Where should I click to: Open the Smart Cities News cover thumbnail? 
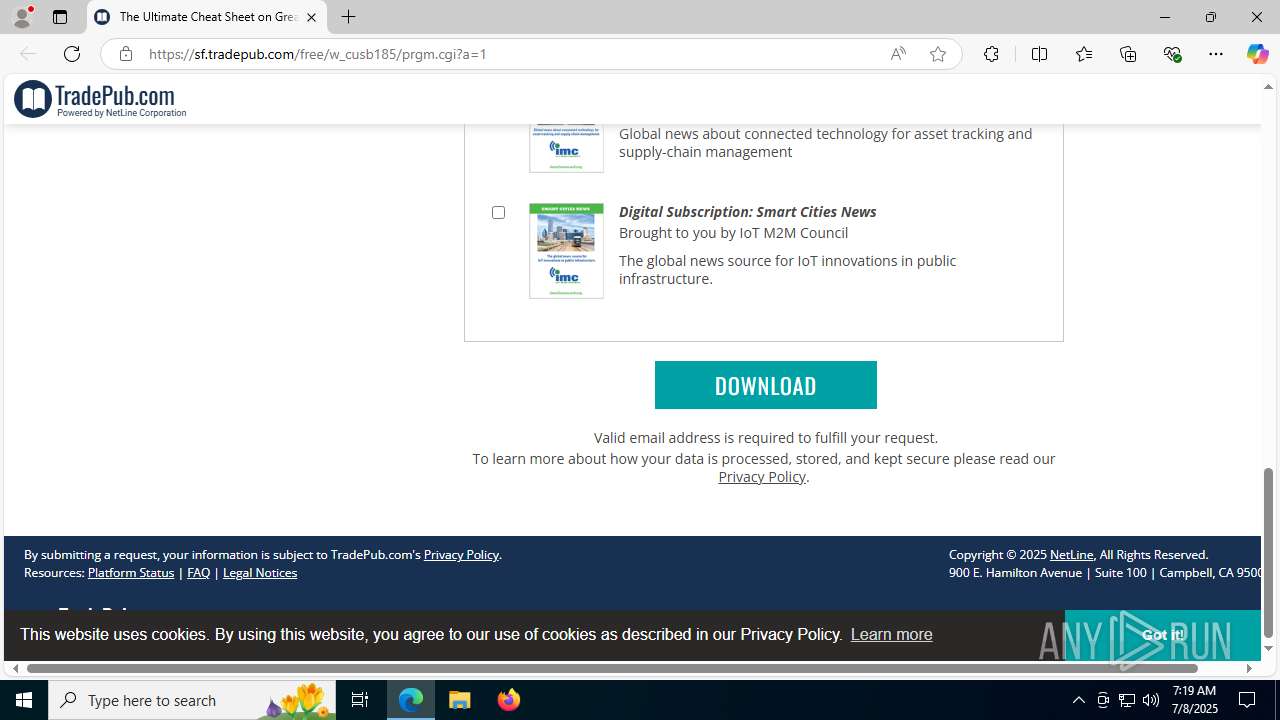566,251
